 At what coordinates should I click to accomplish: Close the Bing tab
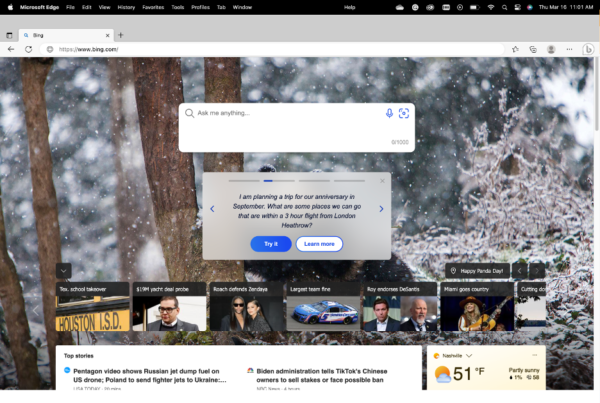click(x=108, y=35)
